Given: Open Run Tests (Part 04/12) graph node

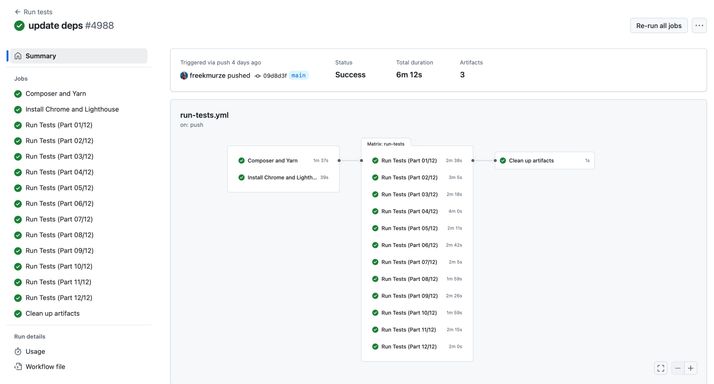Looking at the screenshot, I should click(x=417, y=211).
